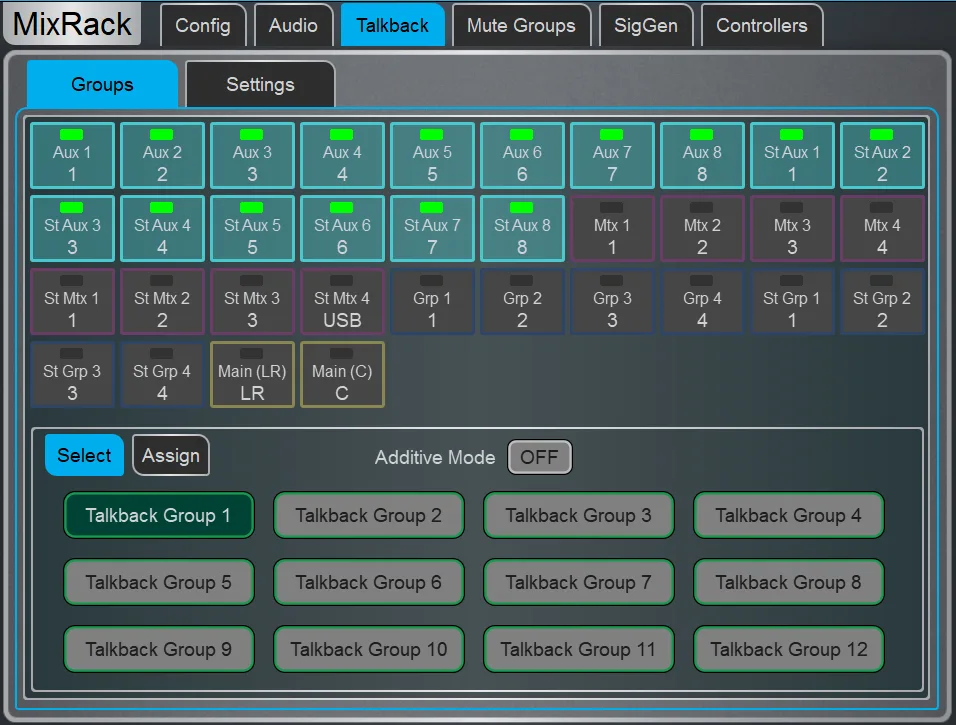The height and width of the screenshot is (725, 956).
Task: Select Talkback Group 5
Action: (x=159, y=582)
